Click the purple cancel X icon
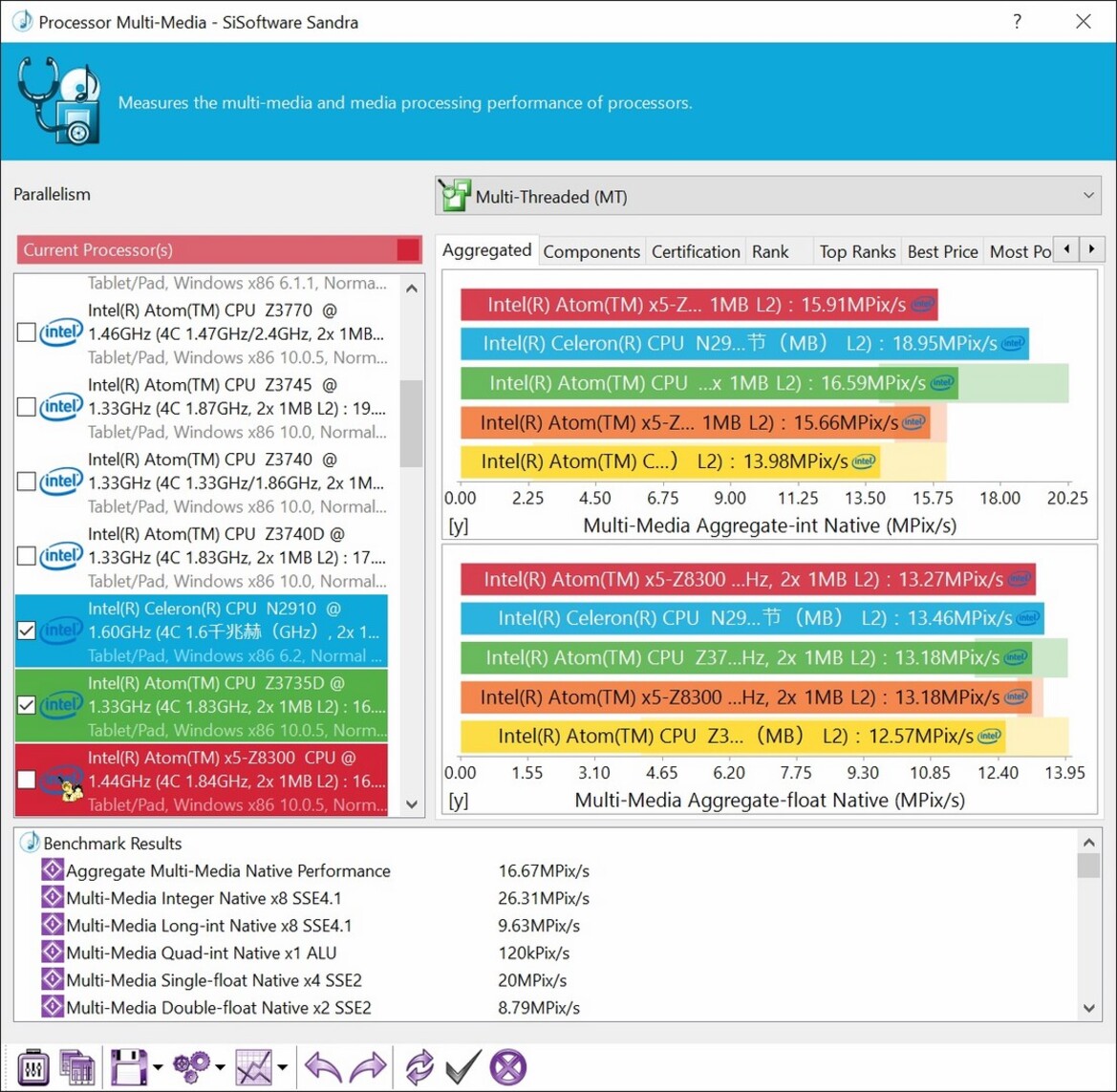Screen dimensions: 1117x1092 508,1067
